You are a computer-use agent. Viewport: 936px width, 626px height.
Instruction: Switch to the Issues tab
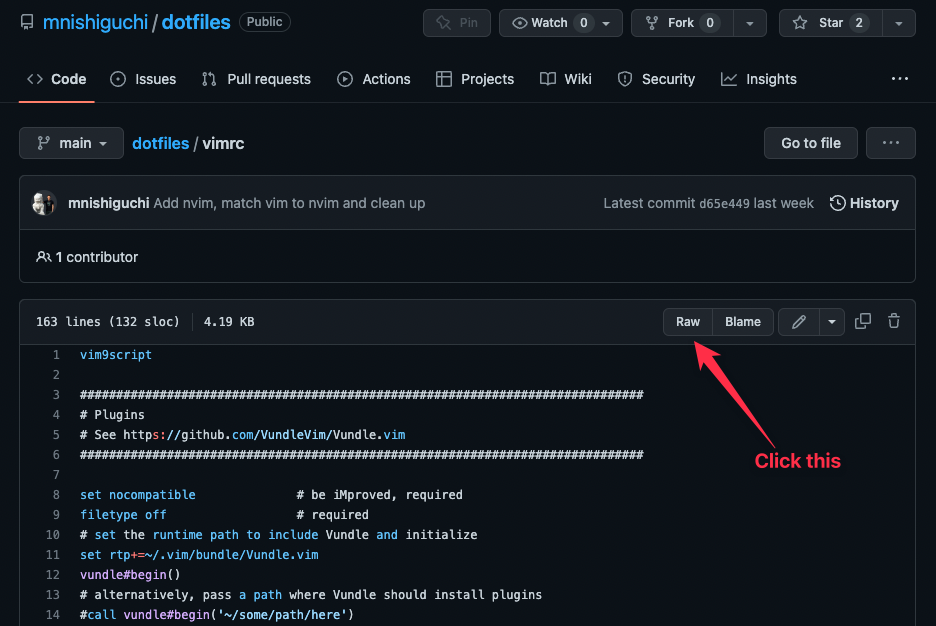click(143, 78)
